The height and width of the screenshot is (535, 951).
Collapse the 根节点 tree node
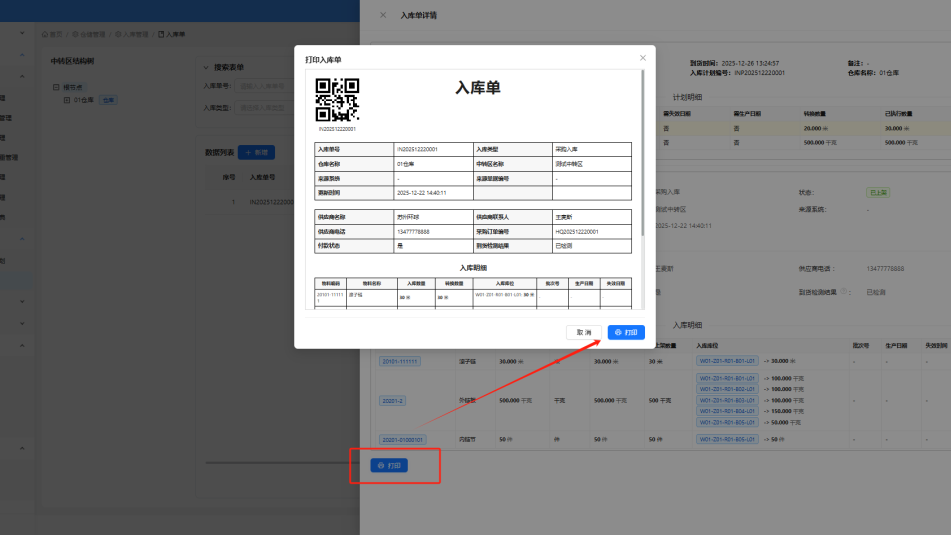56,87
